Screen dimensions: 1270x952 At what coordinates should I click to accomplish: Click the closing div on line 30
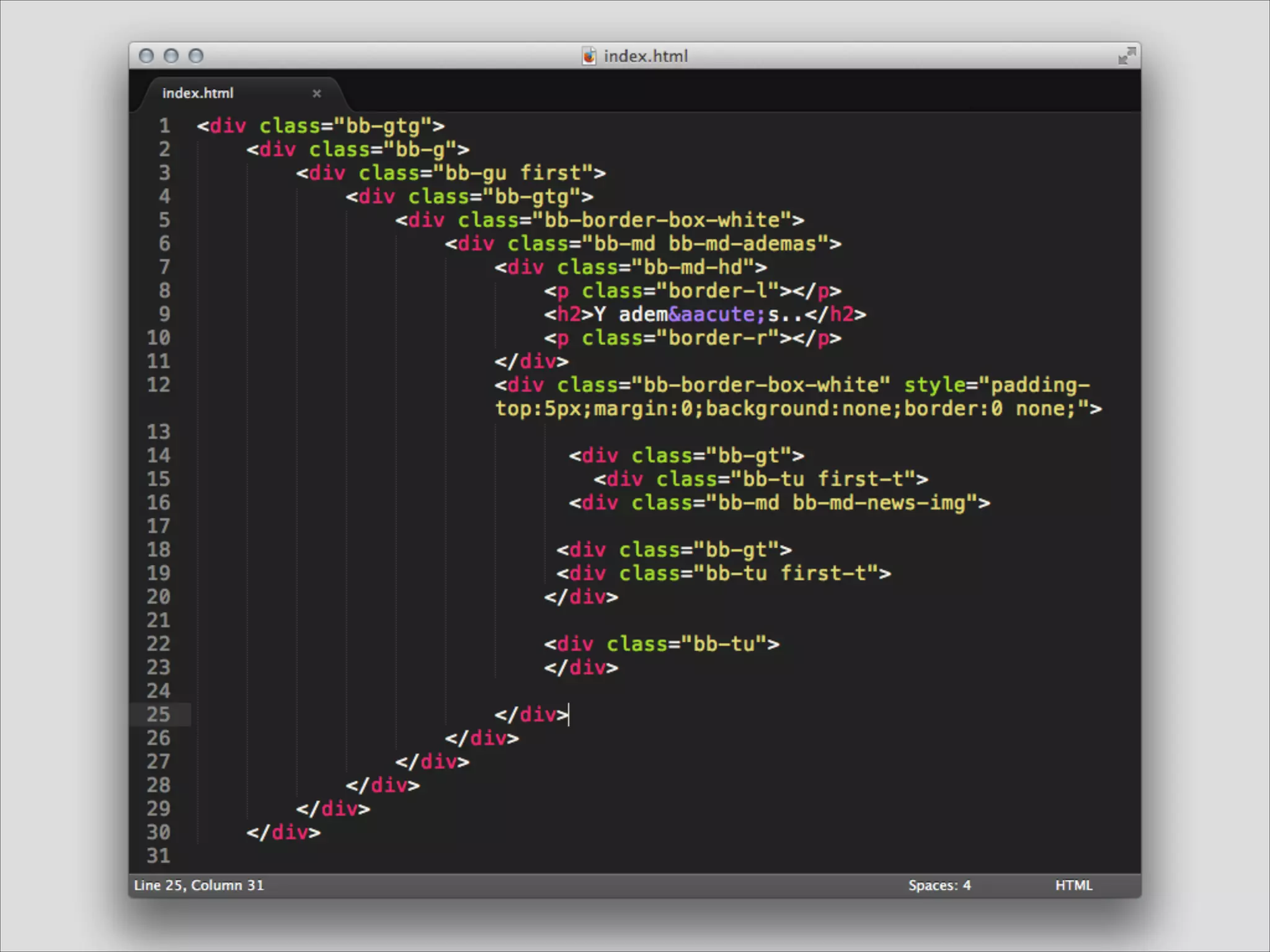pos(283,832)
